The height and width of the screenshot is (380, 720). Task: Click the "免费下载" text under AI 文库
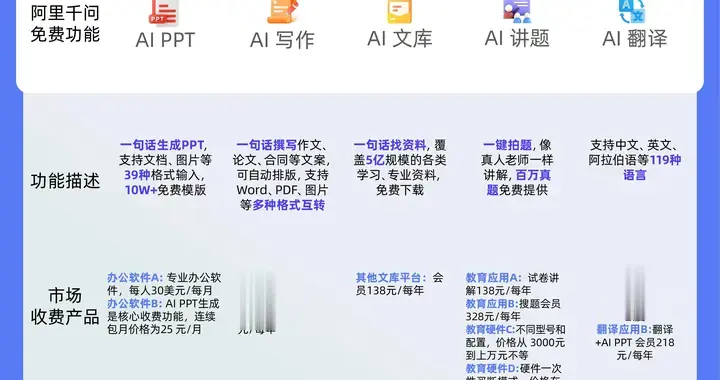pos(399,190)
